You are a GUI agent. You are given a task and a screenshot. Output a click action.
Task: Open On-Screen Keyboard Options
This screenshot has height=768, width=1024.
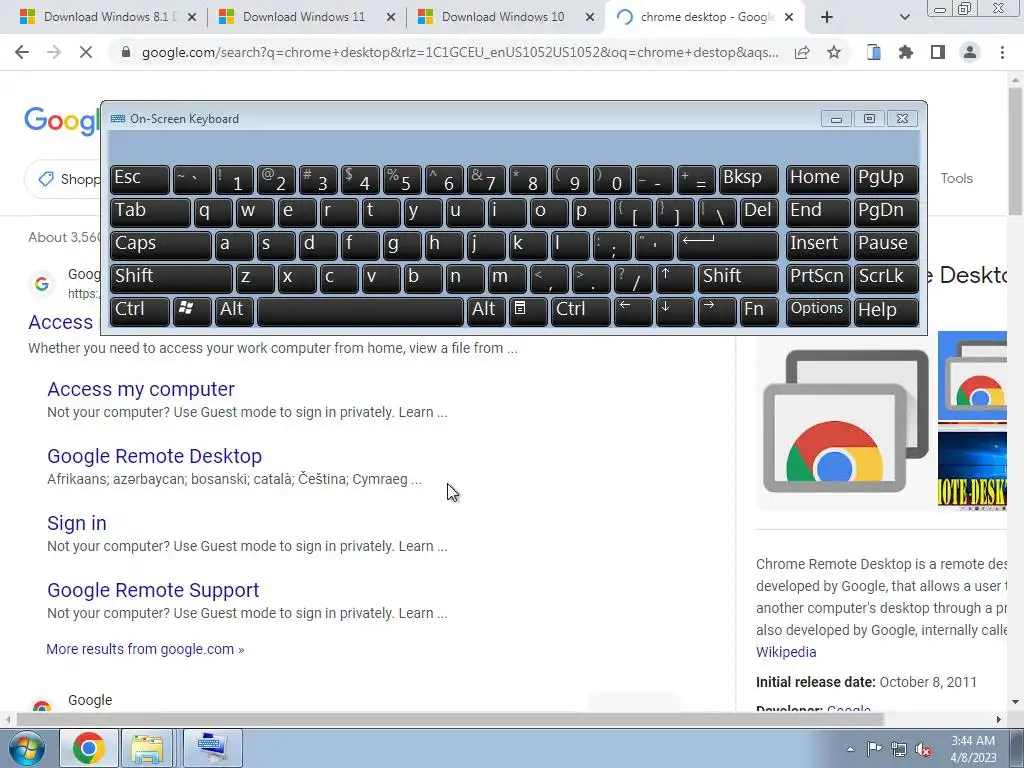[x=818, y=311]
